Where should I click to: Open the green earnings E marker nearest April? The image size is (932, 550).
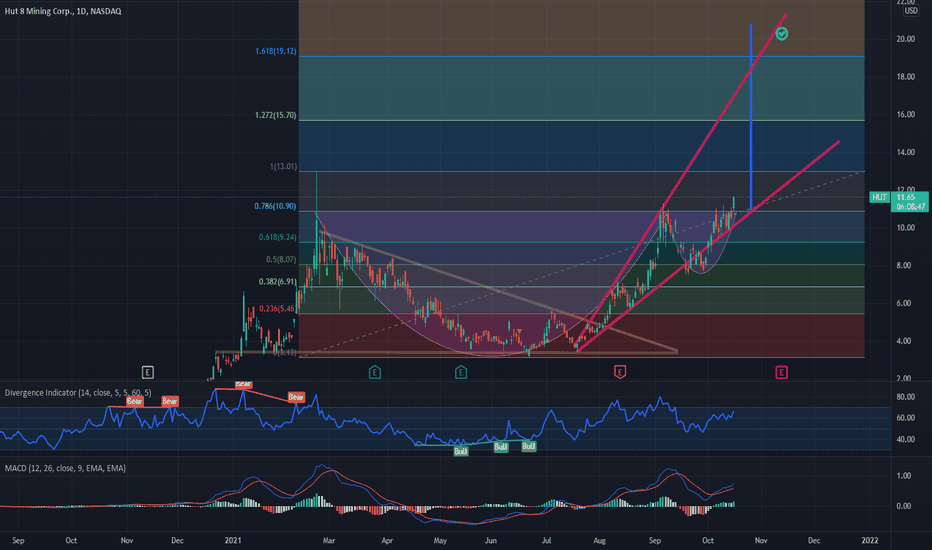374,373
